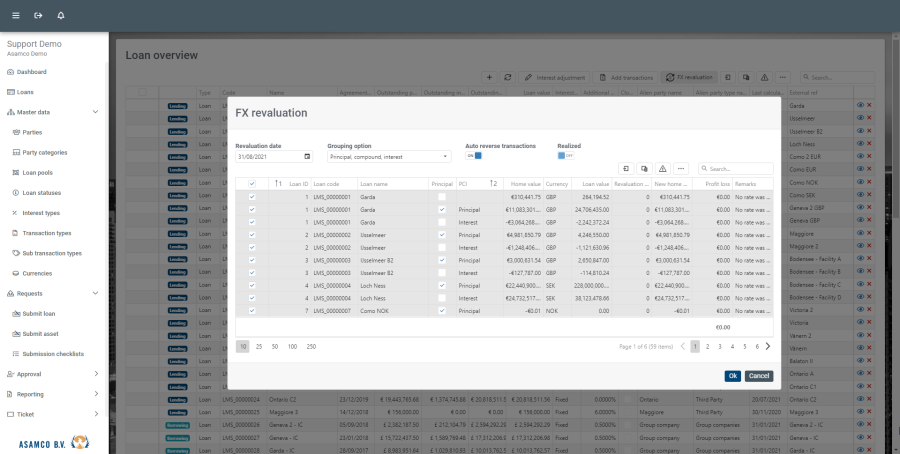This screenshot has height=454, width=900.
Task: Click the Ok button
Action: (x=732, y=376)
